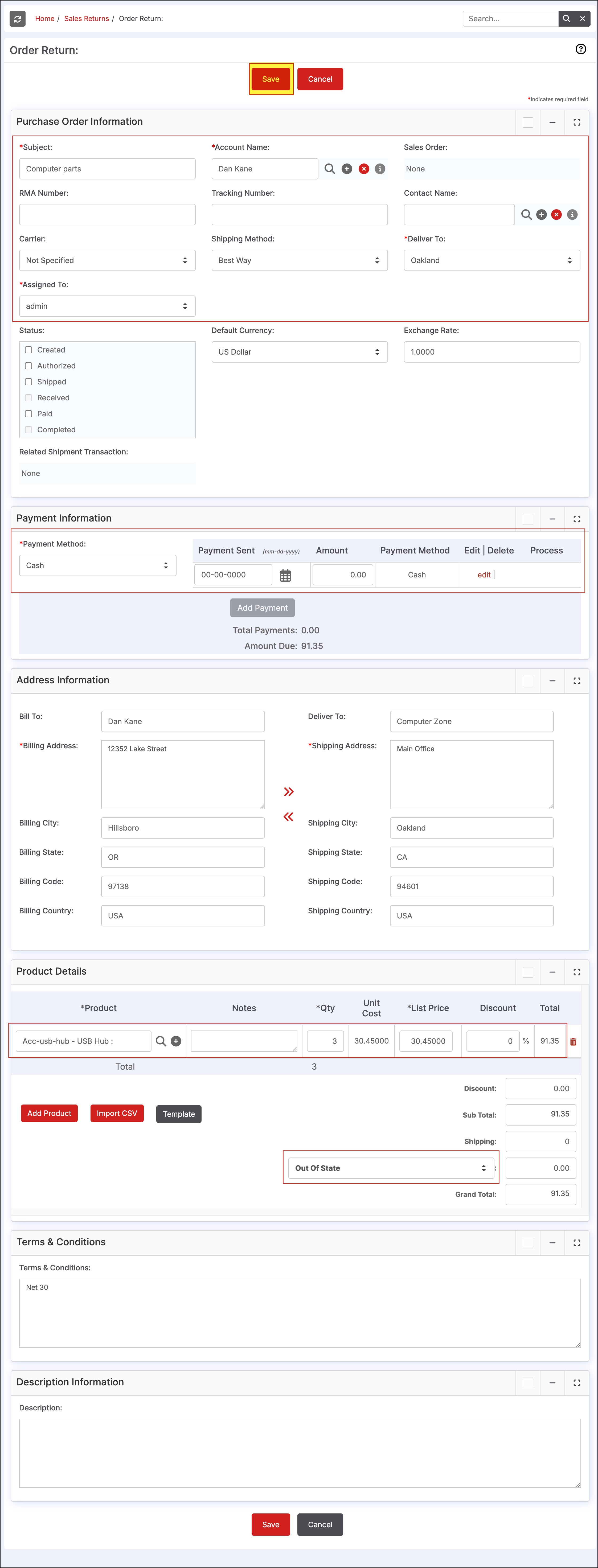Click the Template button
This screenshot has height=1568, width=598.
[179, 1114]
